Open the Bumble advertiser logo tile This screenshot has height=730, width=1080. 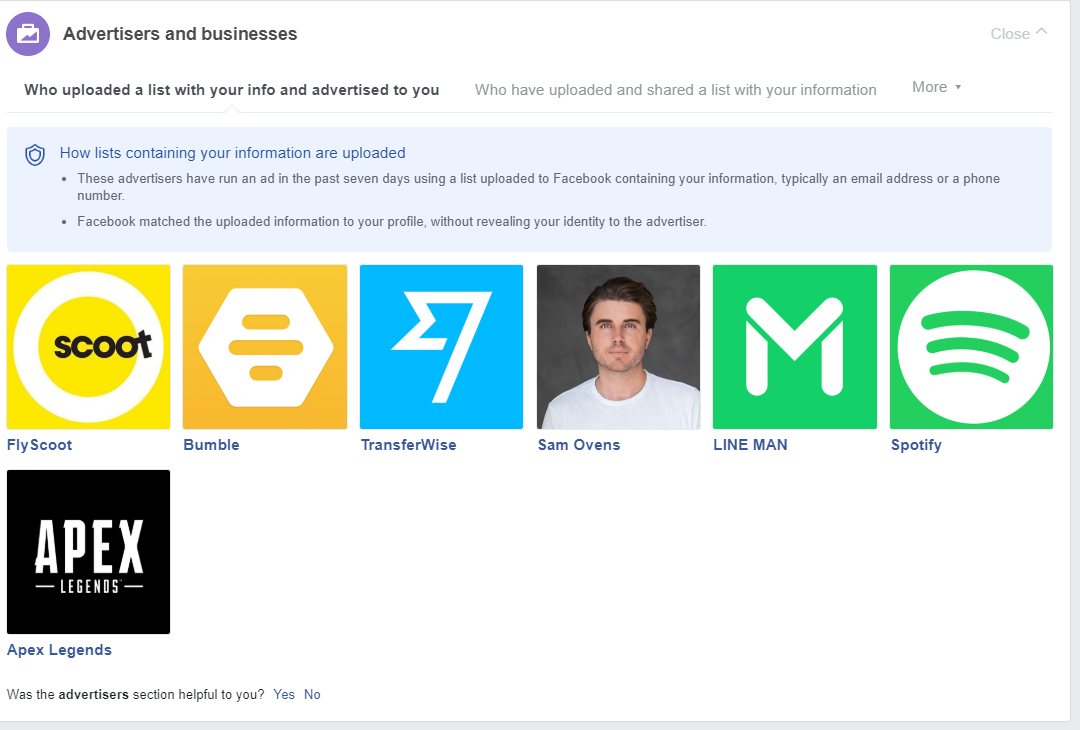(265, 347)
